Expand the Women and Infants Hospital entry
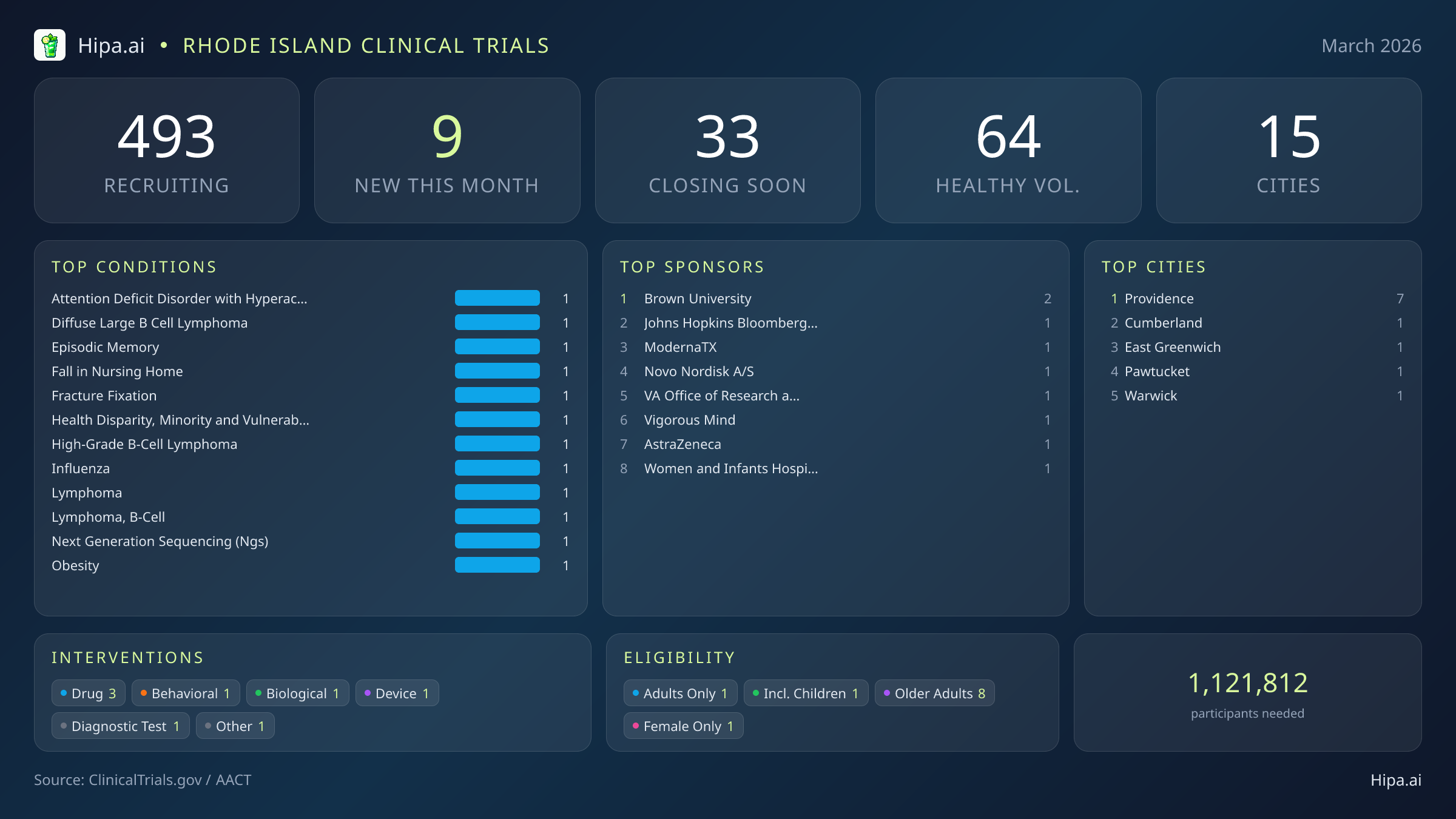The width and height of the screenshot is (1456, 819). point(730,468)
